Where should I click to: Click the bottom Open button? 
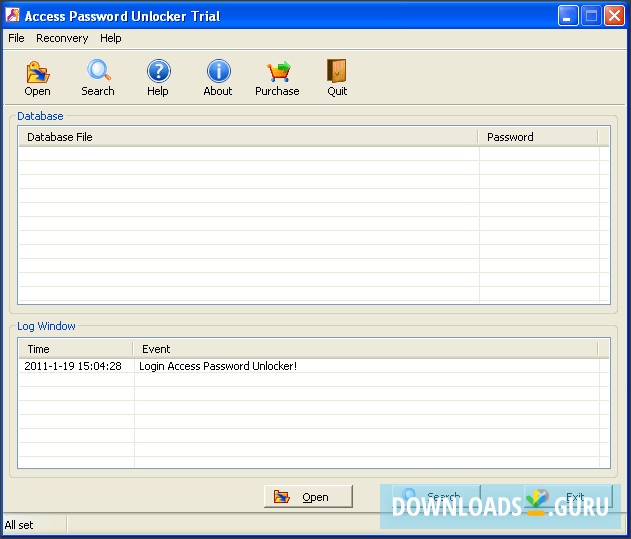pyautogui.click(x=308, y=497)
